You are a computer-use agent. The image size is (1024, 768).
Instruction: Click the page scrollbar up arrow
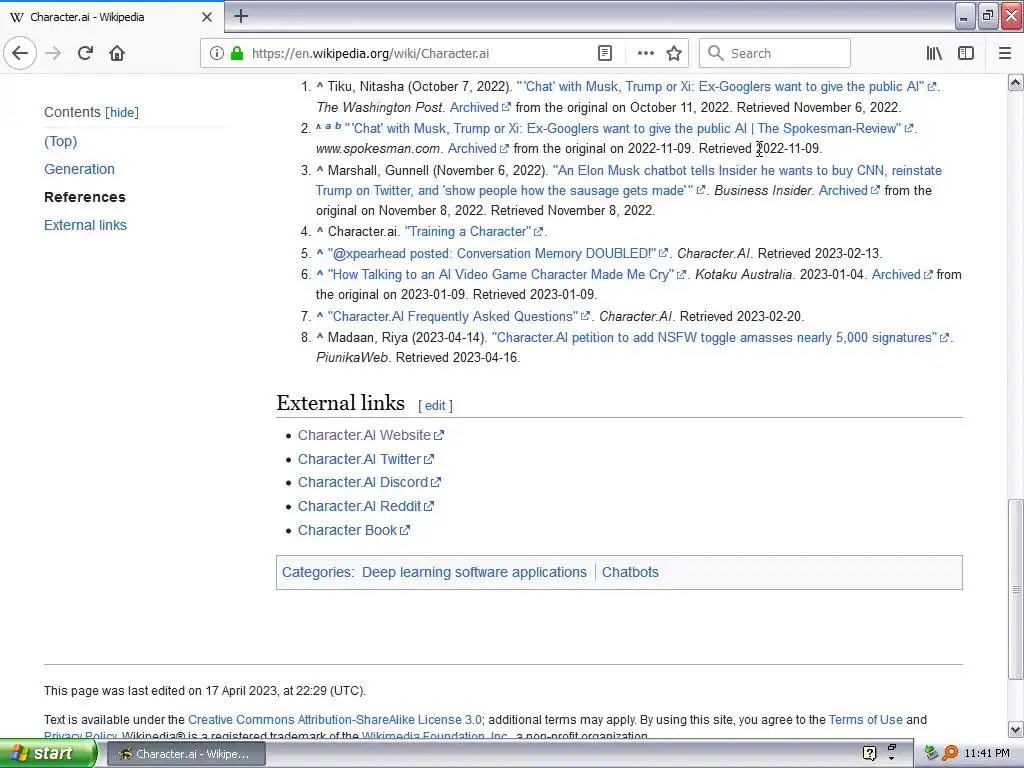(x=1016, y=82)
